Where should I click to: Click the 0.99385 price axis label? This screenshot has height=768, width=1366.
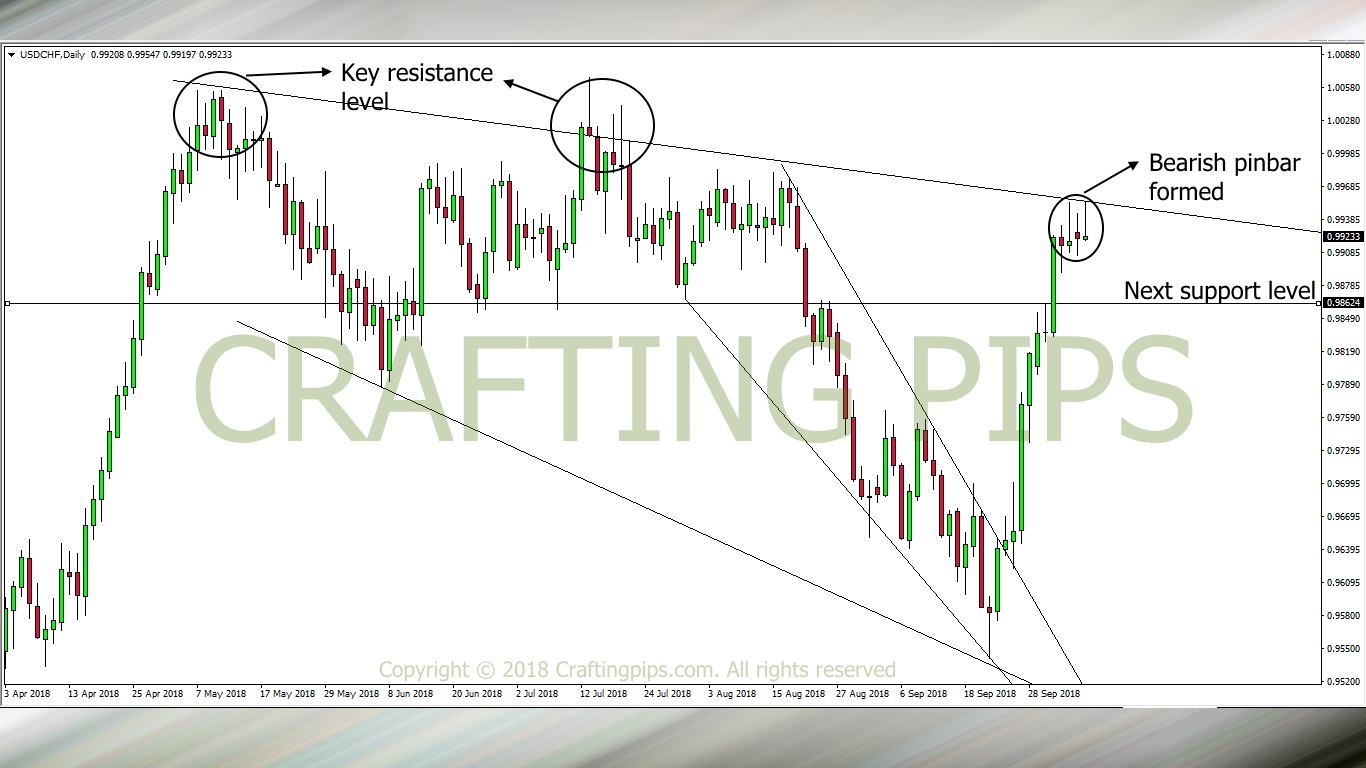[1343, 220]
